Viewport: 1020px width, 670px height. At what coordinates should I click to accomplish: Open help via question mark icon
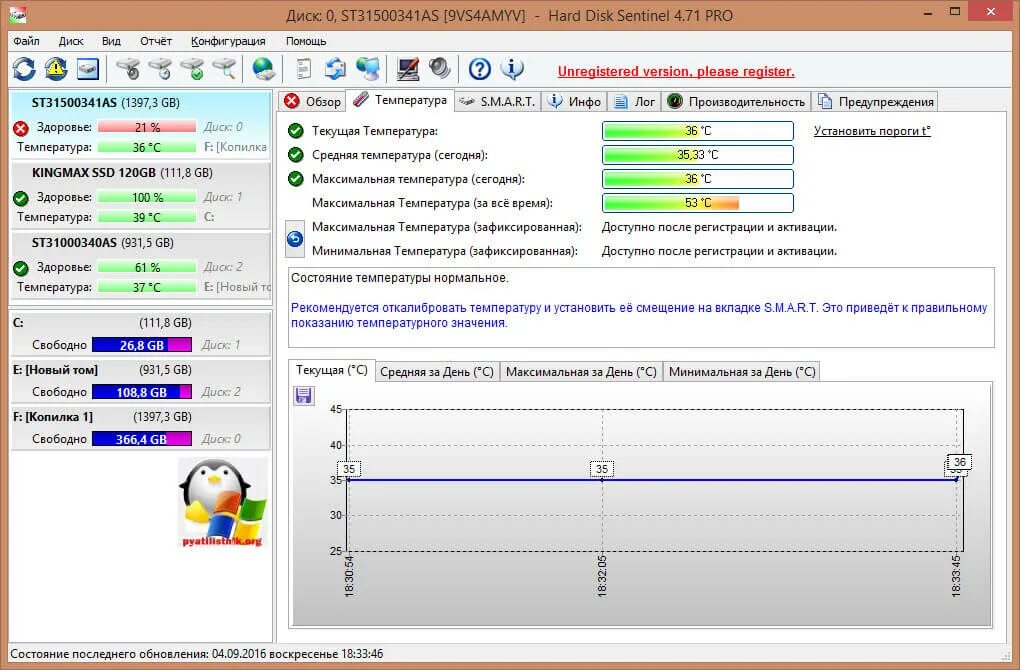point(479,69)
